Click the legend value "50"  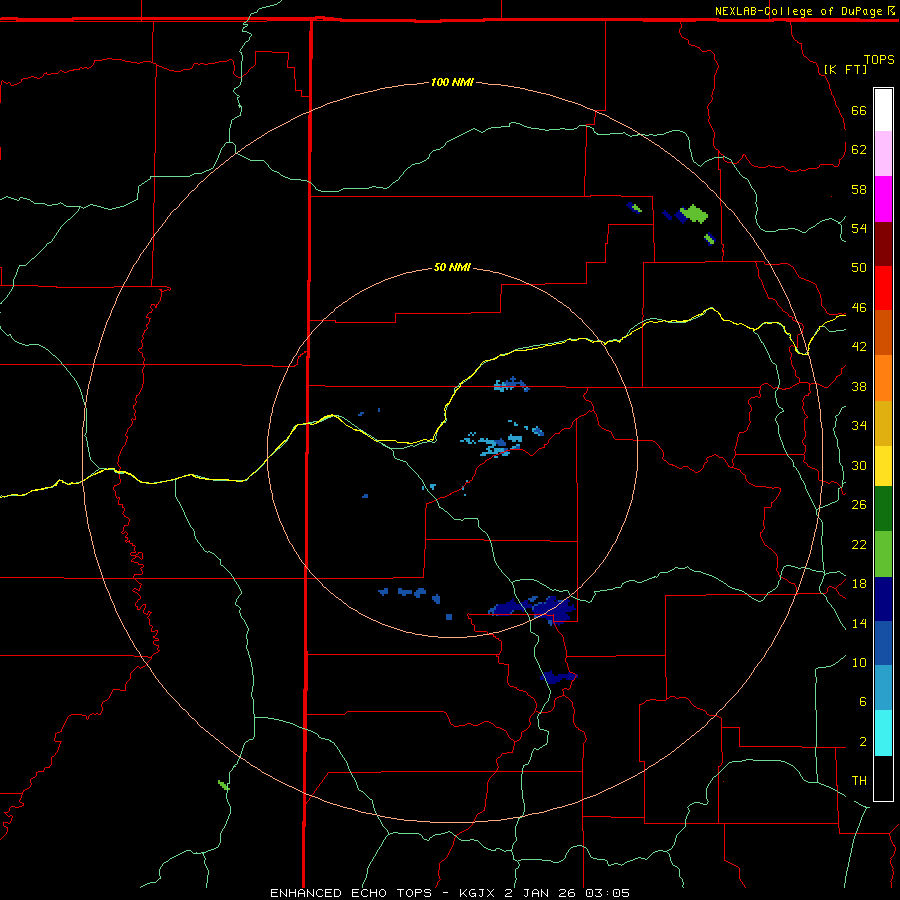(x=859, y=267)
